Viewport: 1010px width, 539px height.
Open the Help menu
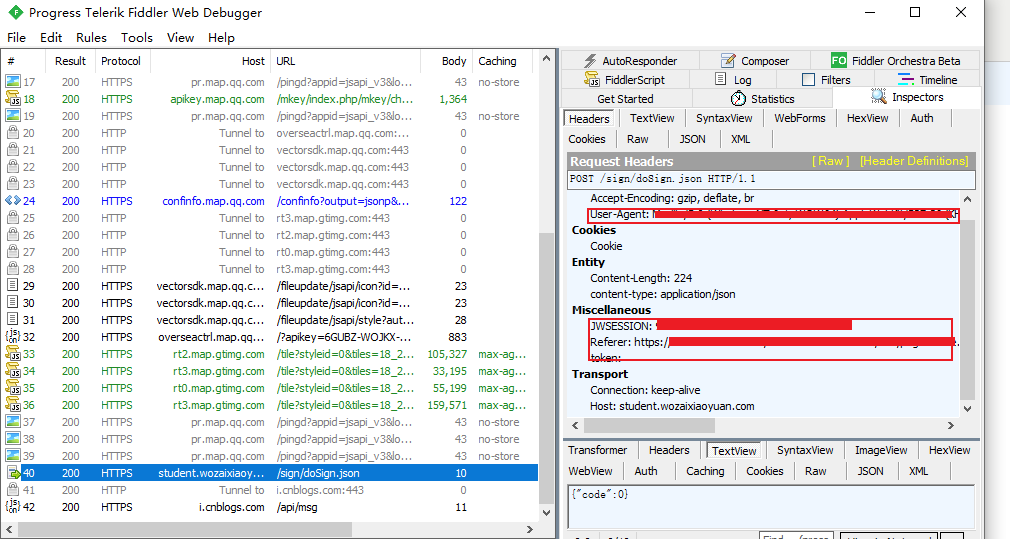tap(221, 37)
